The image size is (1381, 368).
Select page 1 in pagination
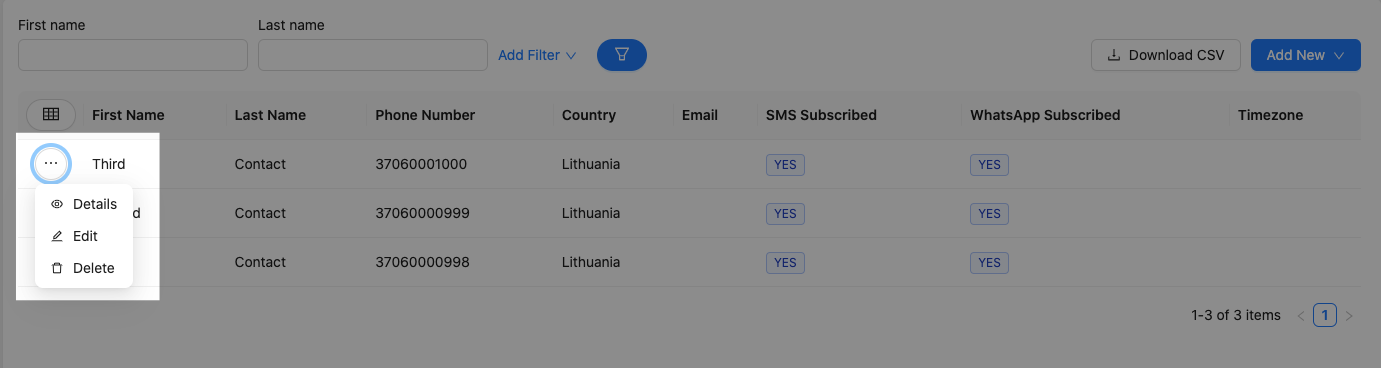[1325, 315]
